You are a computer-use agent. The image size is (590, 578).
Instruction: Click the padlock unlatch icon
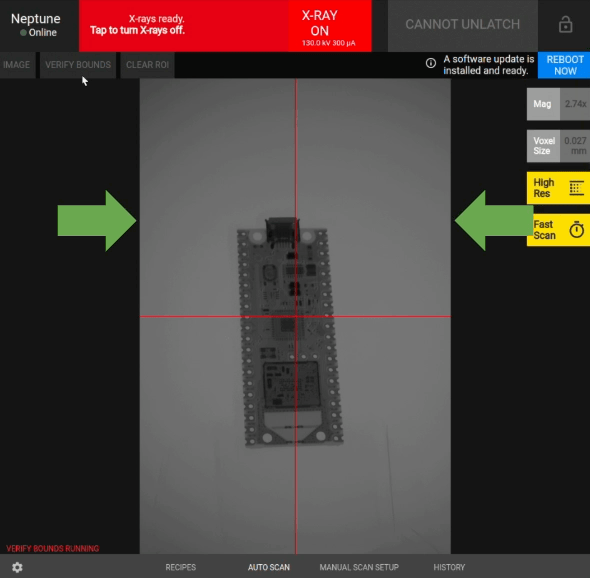click(x=565, y=25)
